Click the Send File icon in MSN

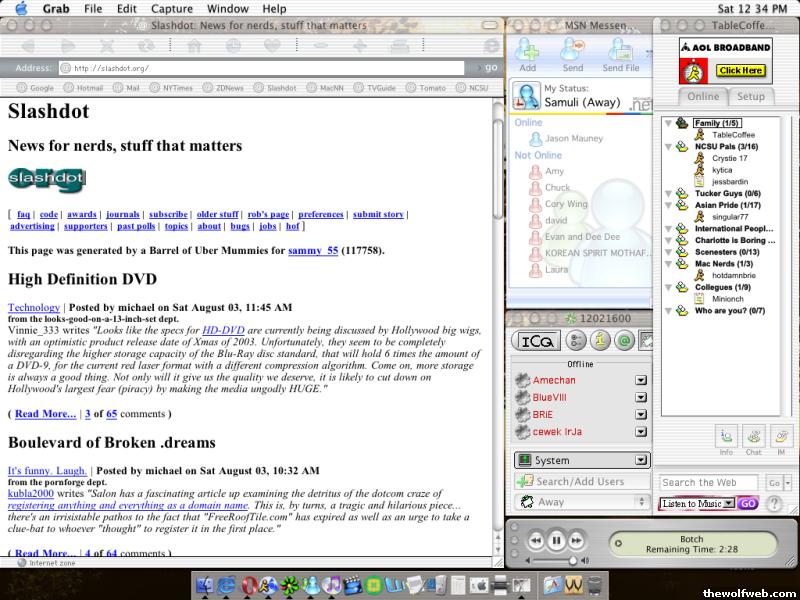tap(620, 51)
